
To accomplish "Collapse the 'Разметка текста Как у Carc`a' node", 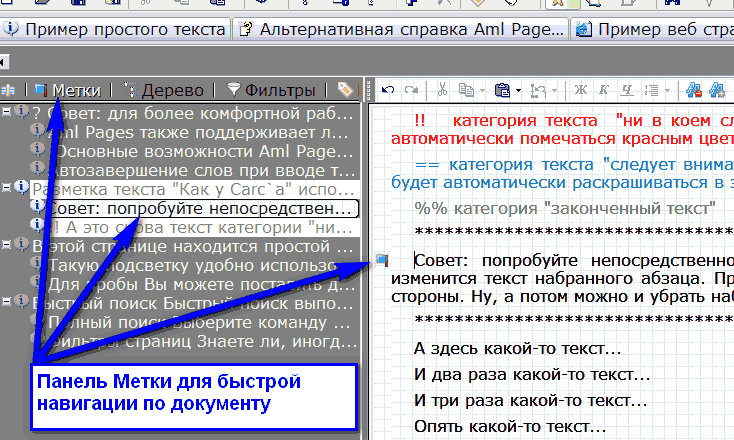I will [x=7, y=187].
